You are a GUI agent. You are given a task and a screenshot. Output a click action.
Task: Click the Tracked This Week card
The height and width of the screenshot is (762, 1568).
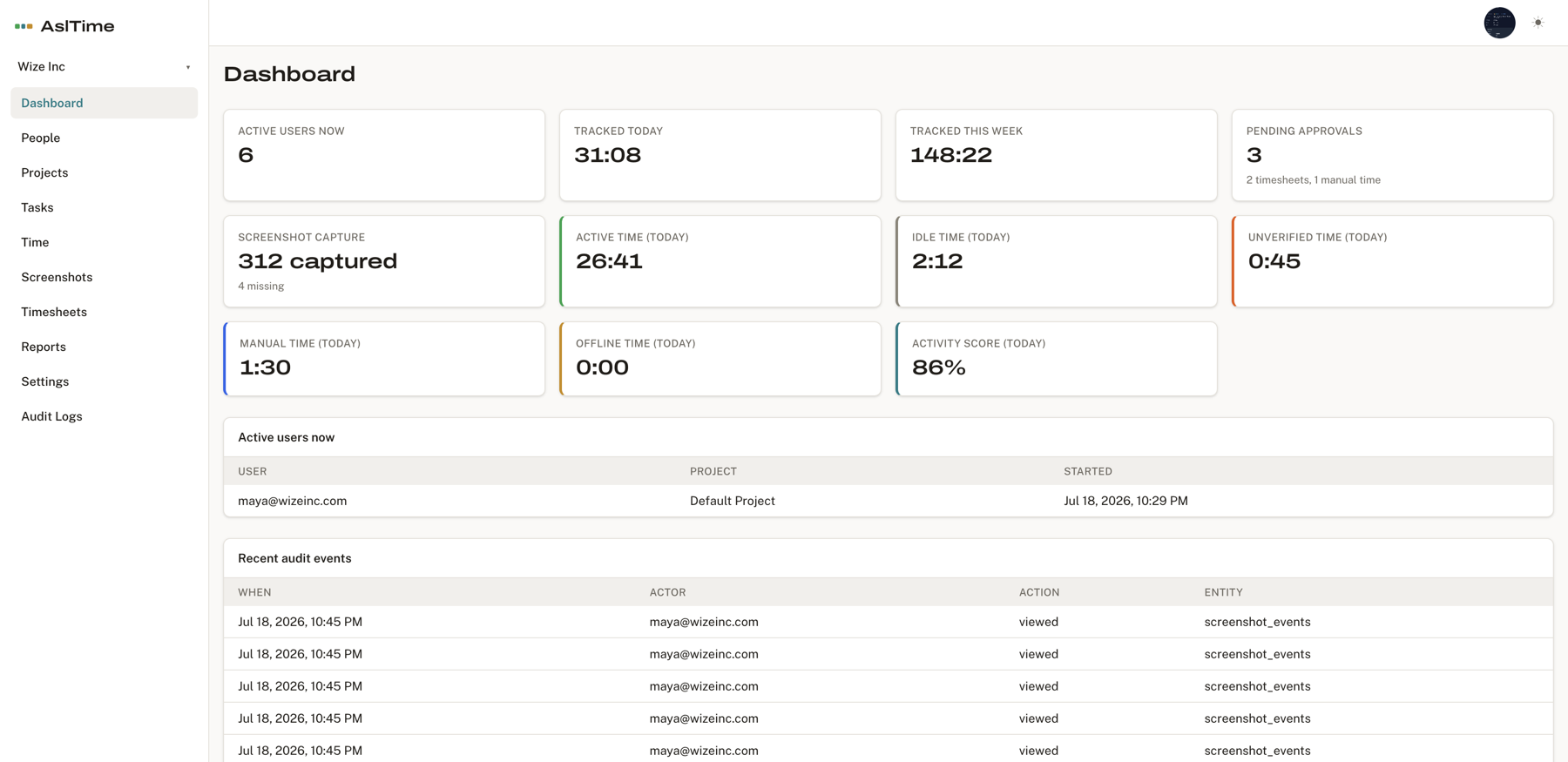(1057, 155)
